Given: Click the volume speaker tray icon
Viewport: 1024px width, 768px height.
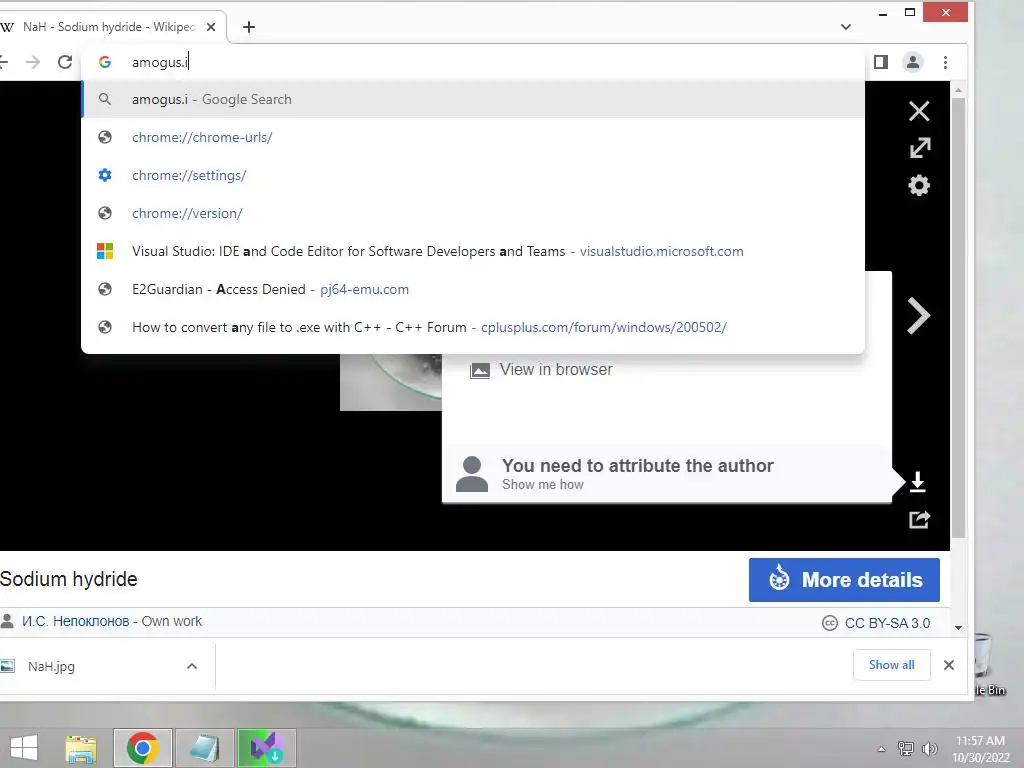Looking at the screenshot, I should tap(929, 749).
